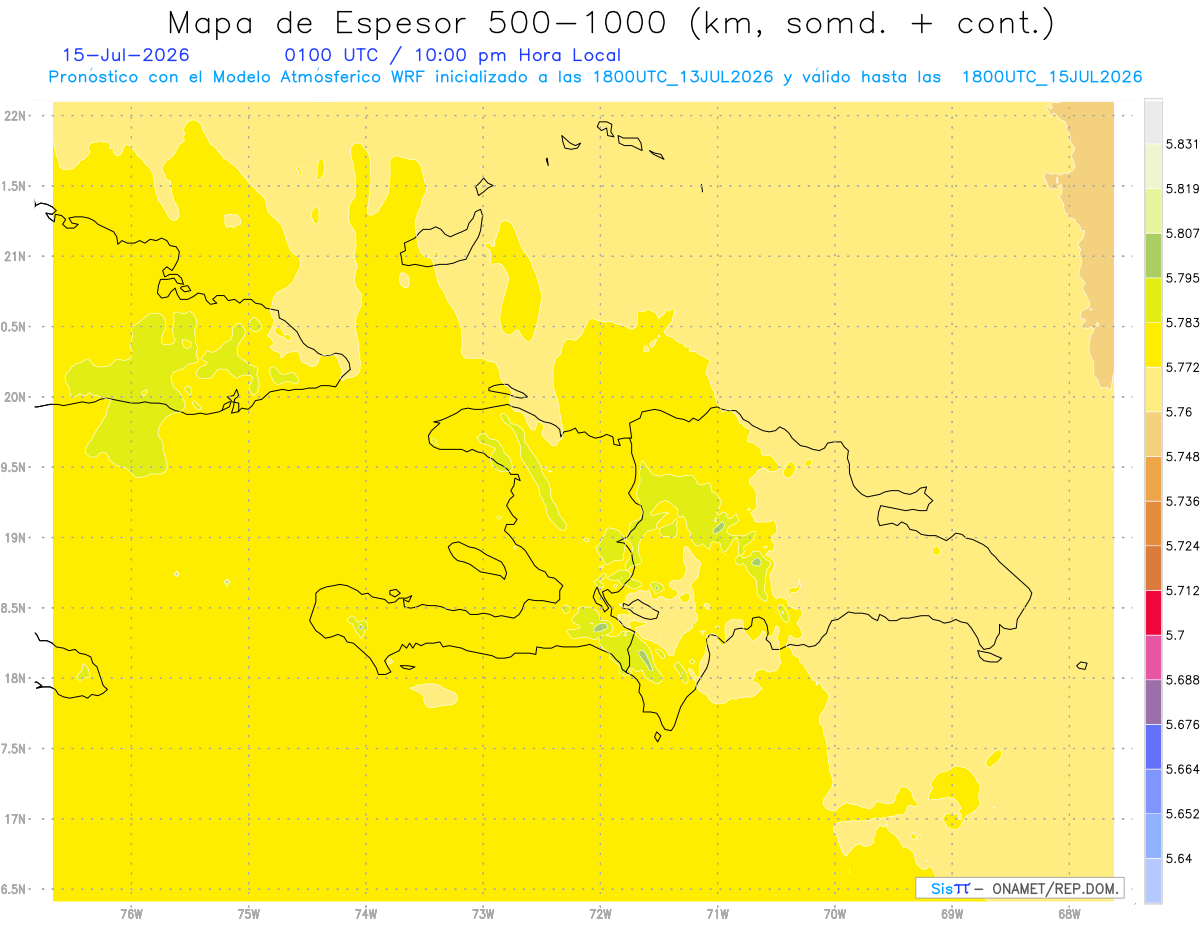Click the purple legend swatch between 5.676 and 5.688
Screen dimensions: 1200x927
(1153, 702)
